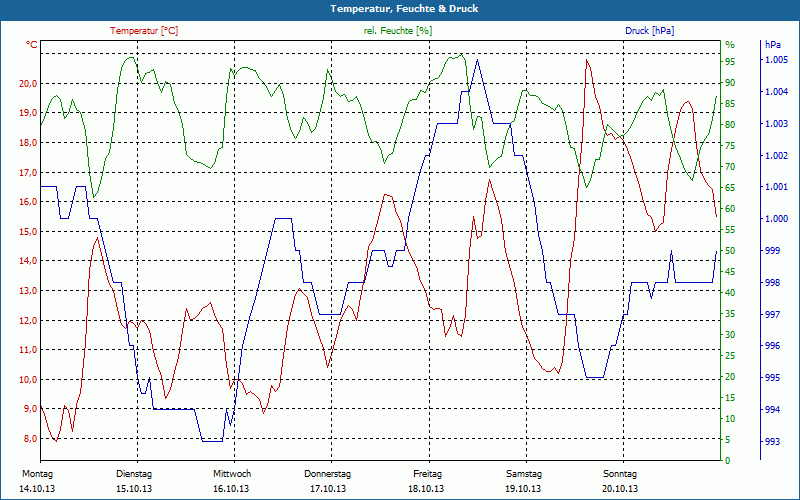Click the "997" pressure axis value

[773, 314]
